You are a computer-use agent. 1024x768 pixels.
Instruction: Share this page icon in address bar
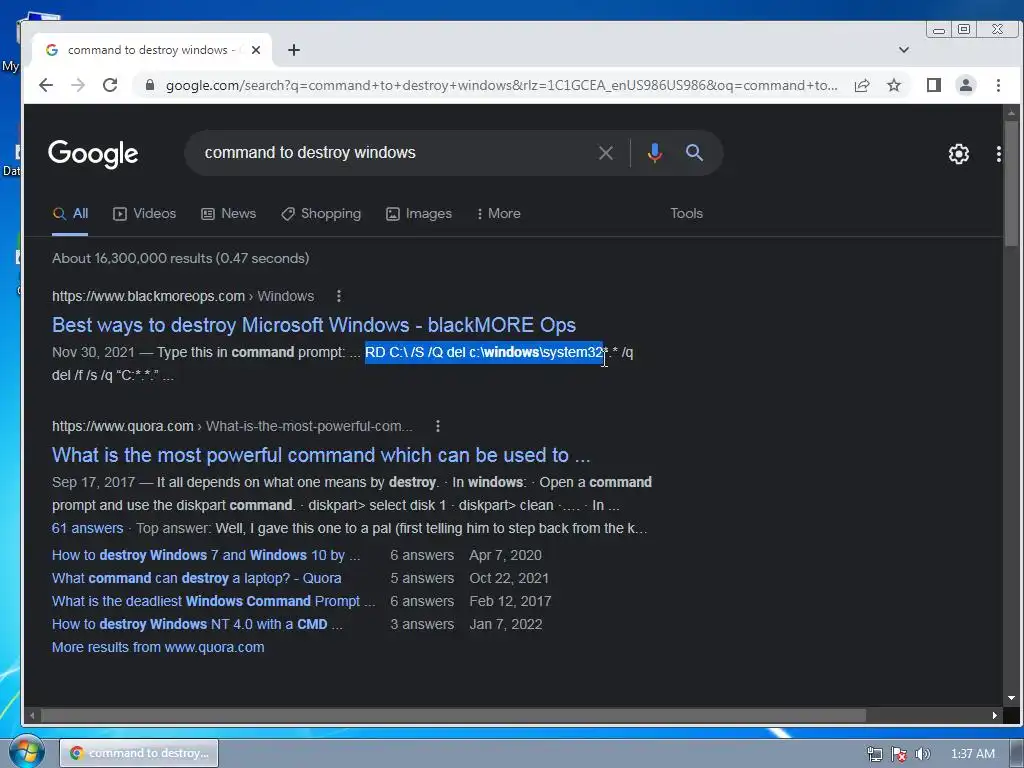click(862, 85)
